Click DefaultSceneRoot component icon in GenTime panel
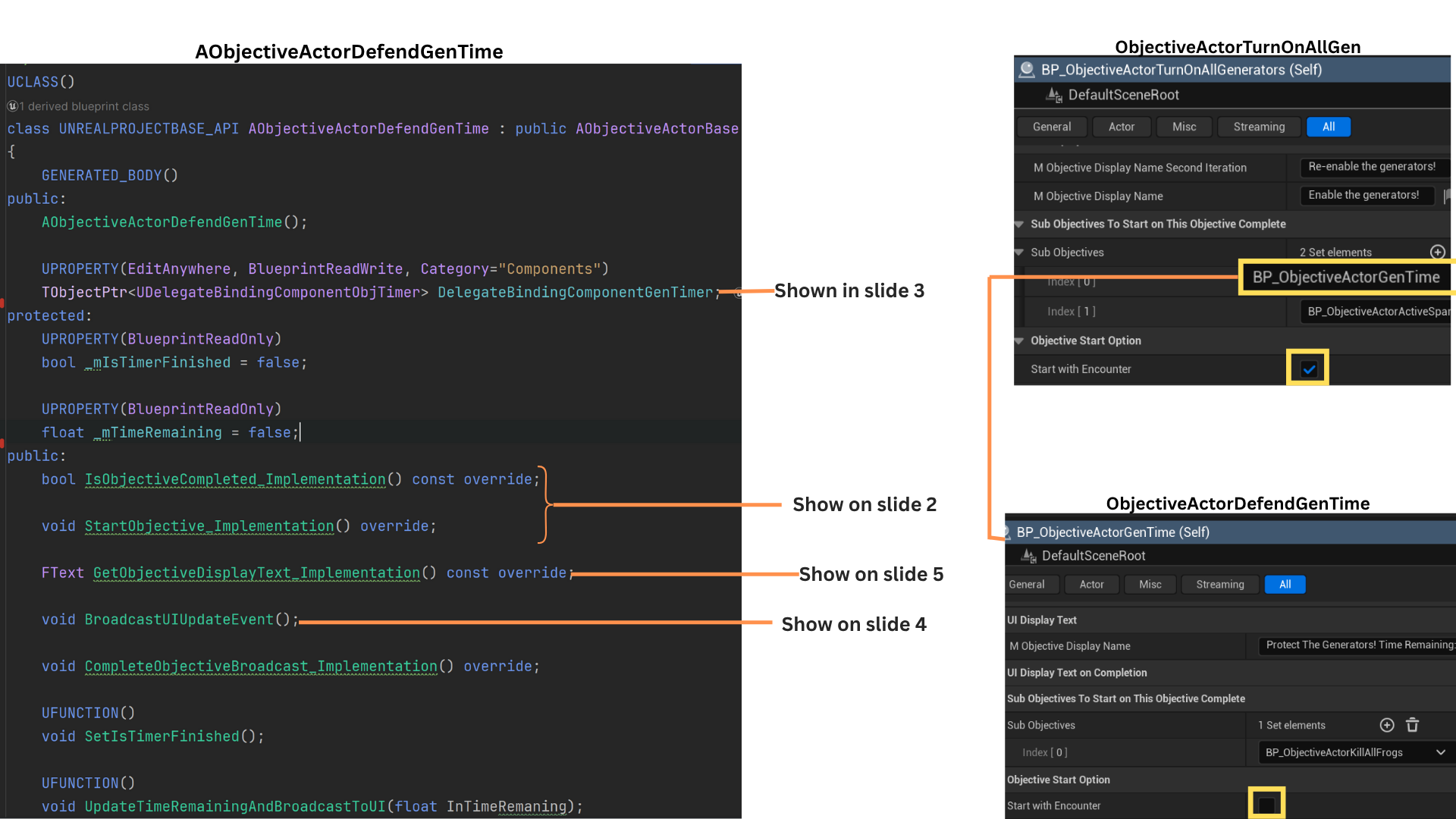 (1028, 556)
